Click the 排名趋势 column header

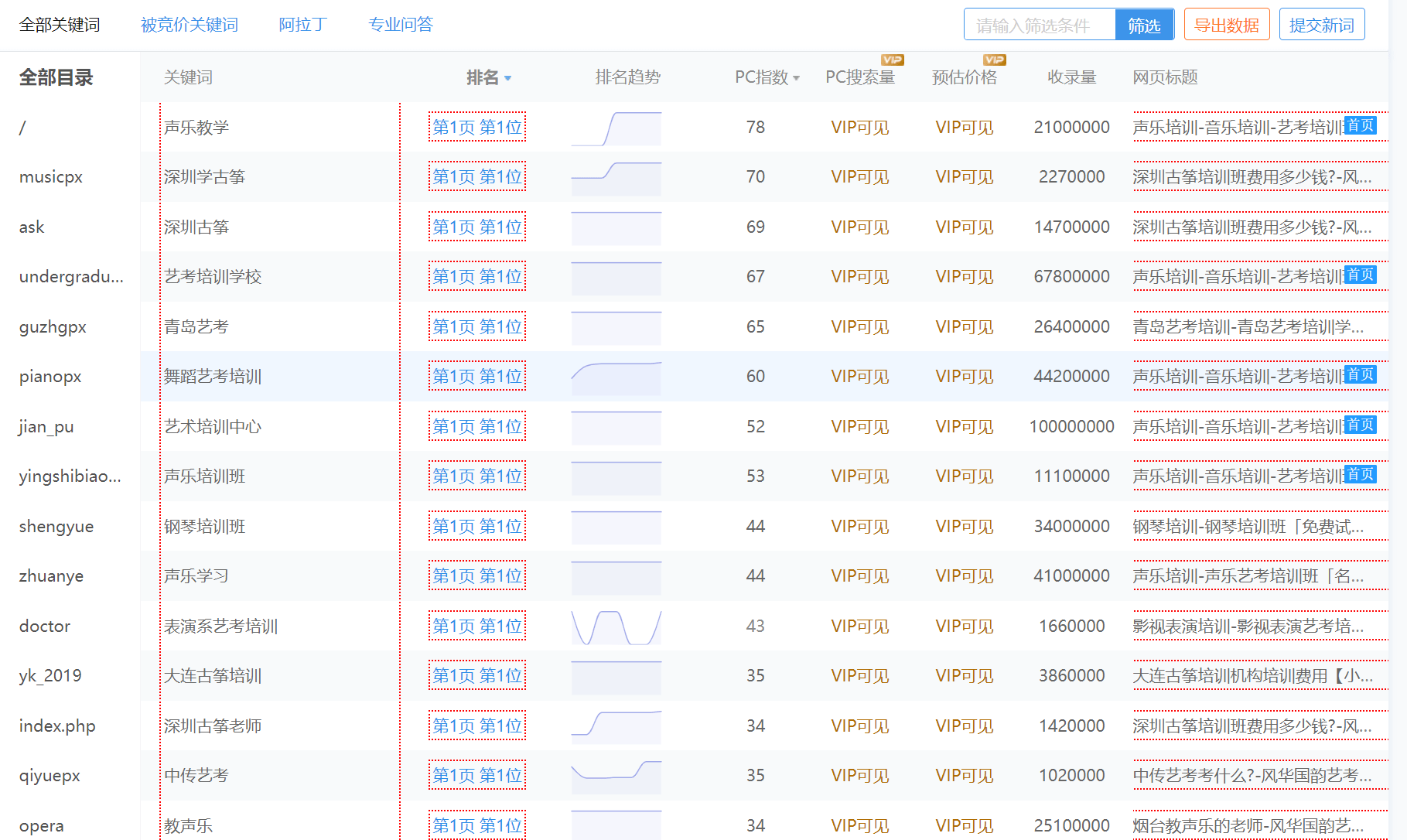tap(628, 77)
